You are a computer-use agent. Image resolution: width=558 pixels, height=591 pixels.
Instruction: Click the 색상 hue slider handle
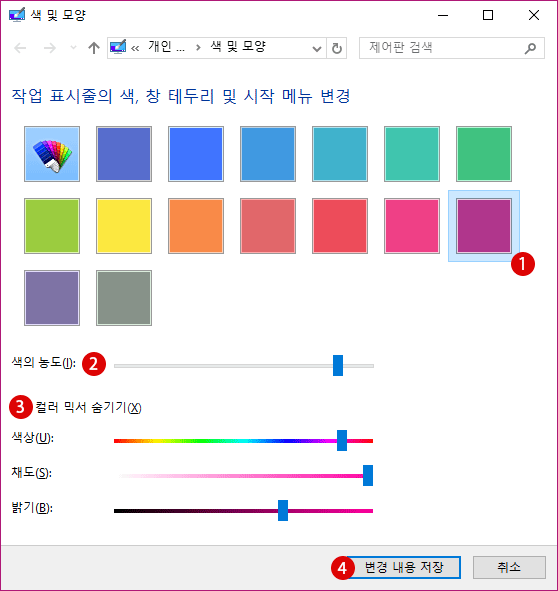(342, 440)
